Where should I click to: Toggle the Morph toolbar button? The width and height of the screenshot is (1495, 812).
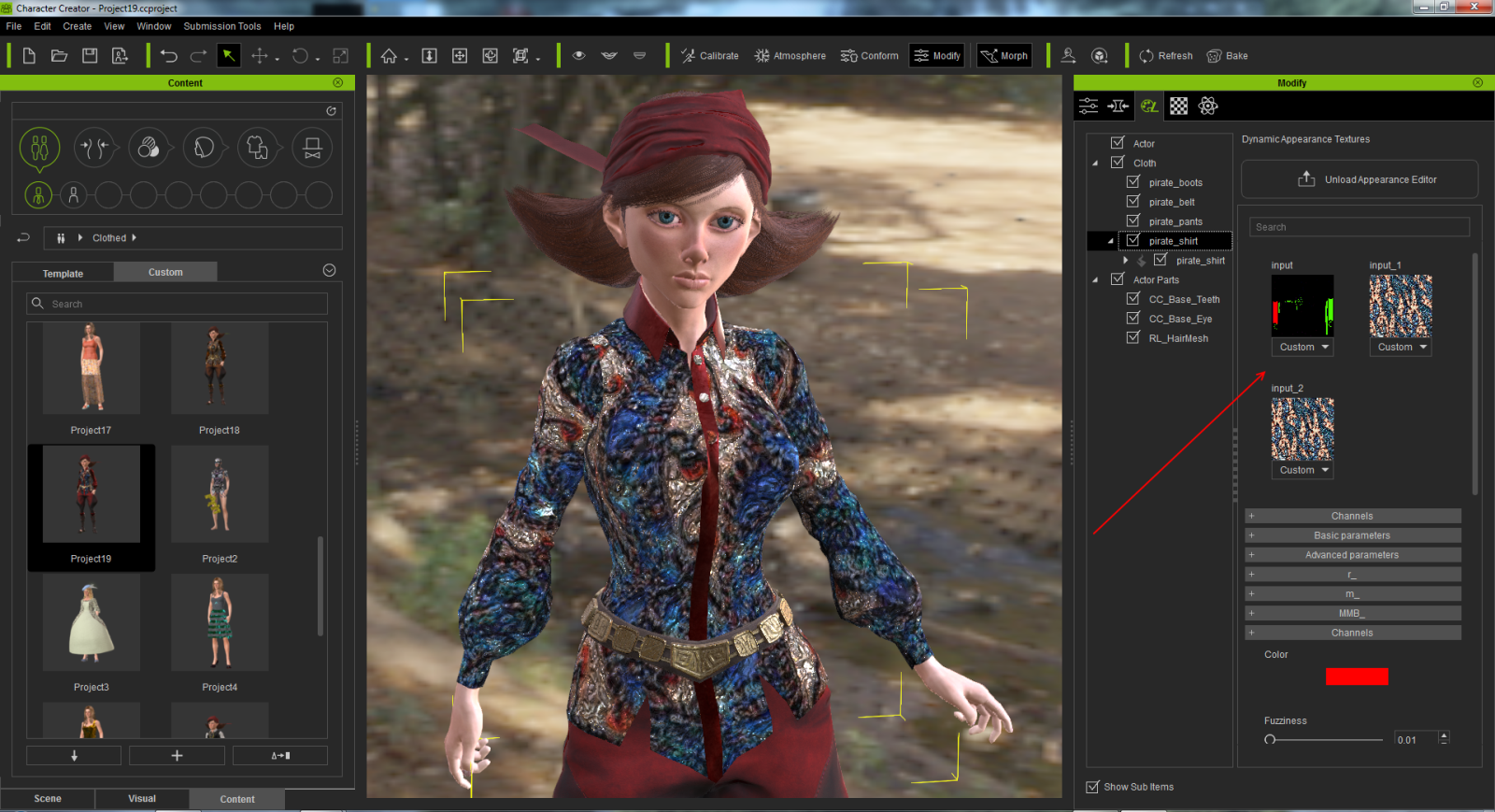click(1004, 56)
